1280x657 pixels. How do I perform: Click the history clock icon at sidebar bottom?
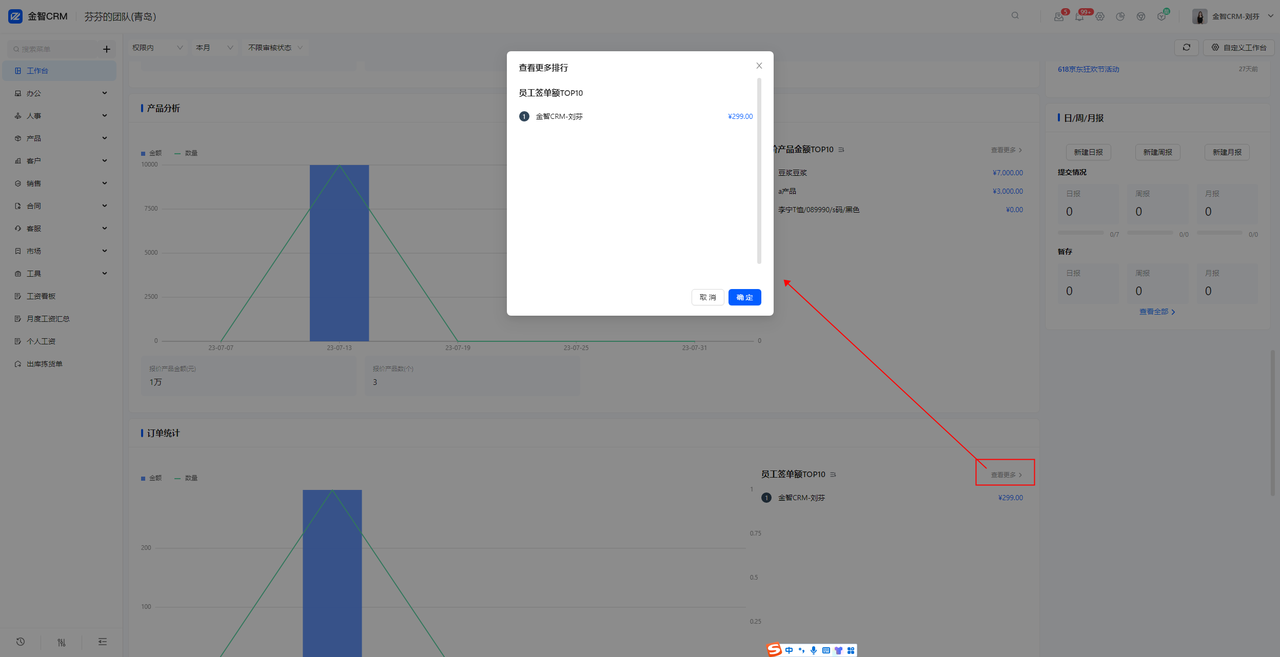(x=20, y=642)
